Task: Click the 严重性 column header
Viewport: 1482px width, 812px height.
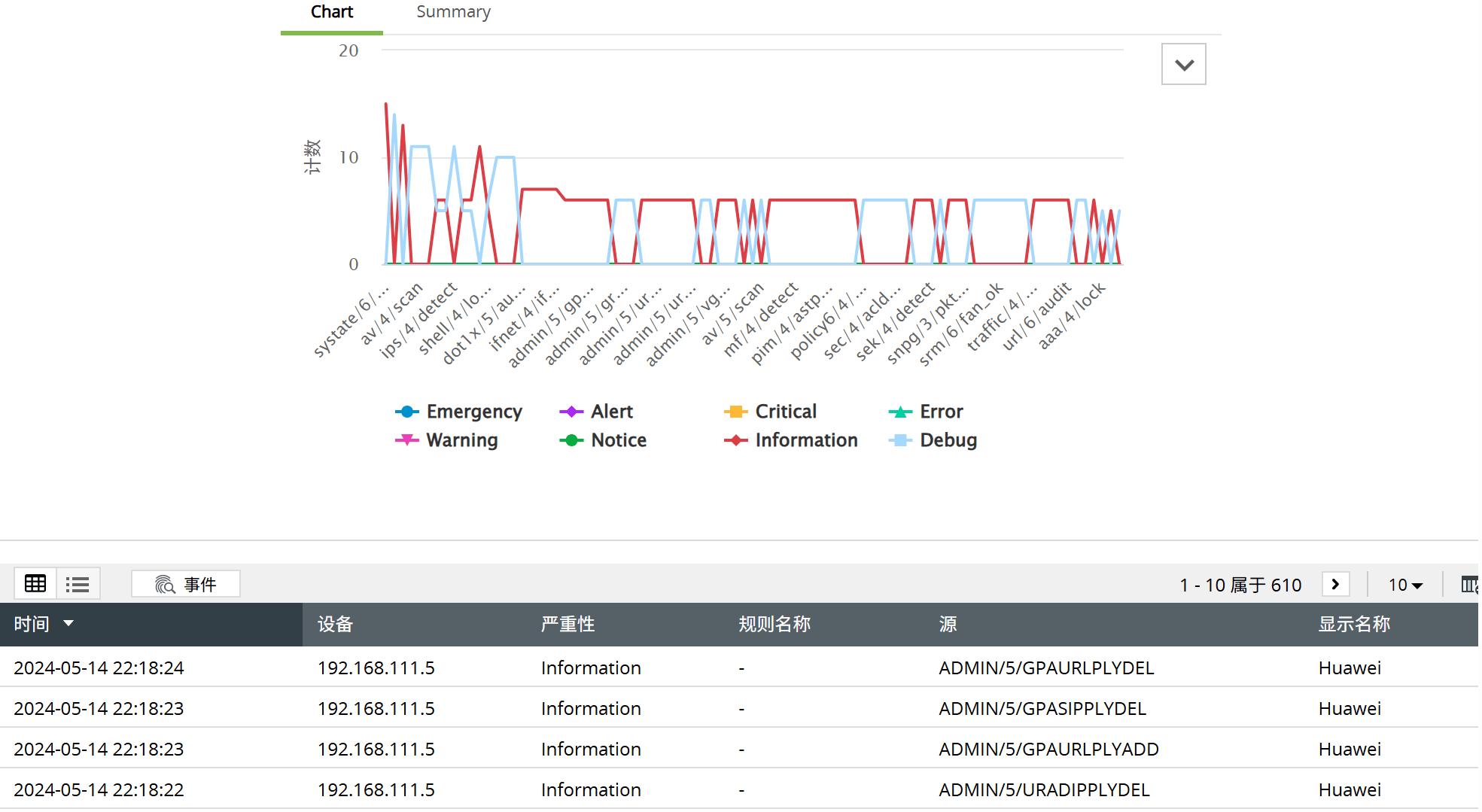Action: pos(568,624)
